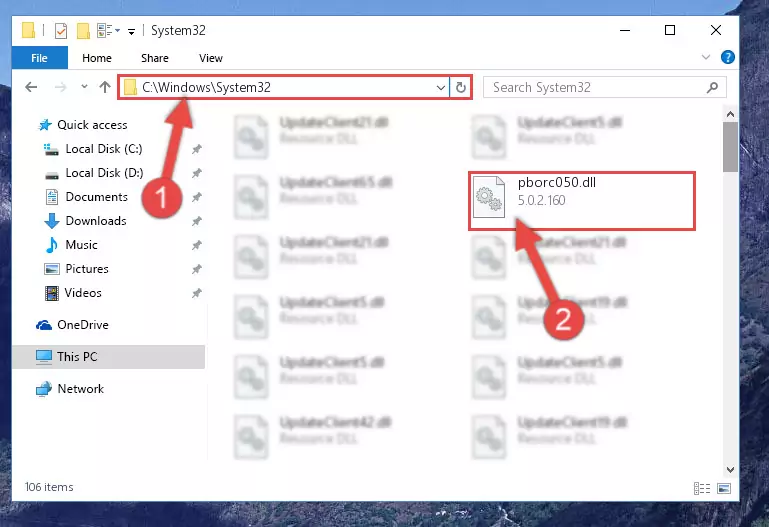The width and height of the screenshot is (769, 527).
Task: Click the address bar showing C:\Windows\System32
Action: point(283,87)
